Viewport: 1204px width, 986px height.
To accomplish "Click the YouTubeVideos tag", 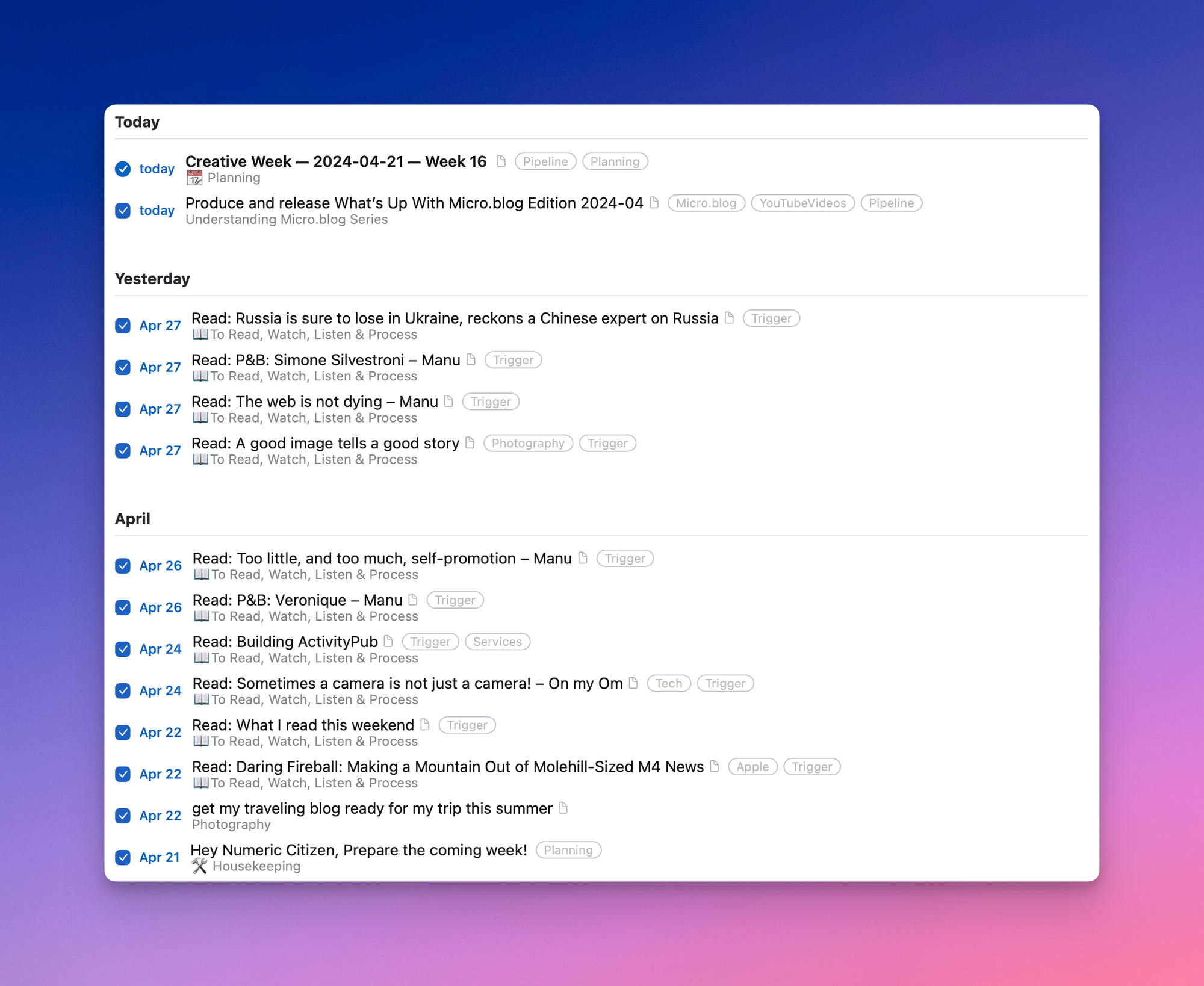I will (x=802, y=203).
